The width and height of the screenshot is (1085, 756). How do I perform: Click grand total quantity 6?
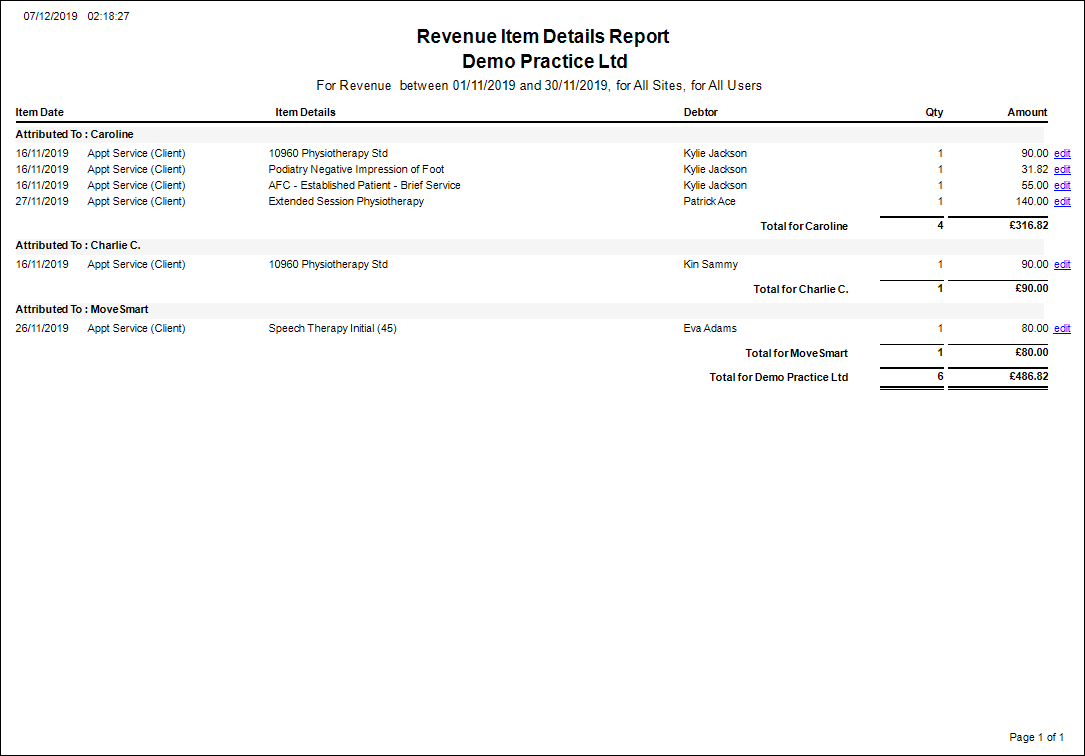tap(940, 376)
